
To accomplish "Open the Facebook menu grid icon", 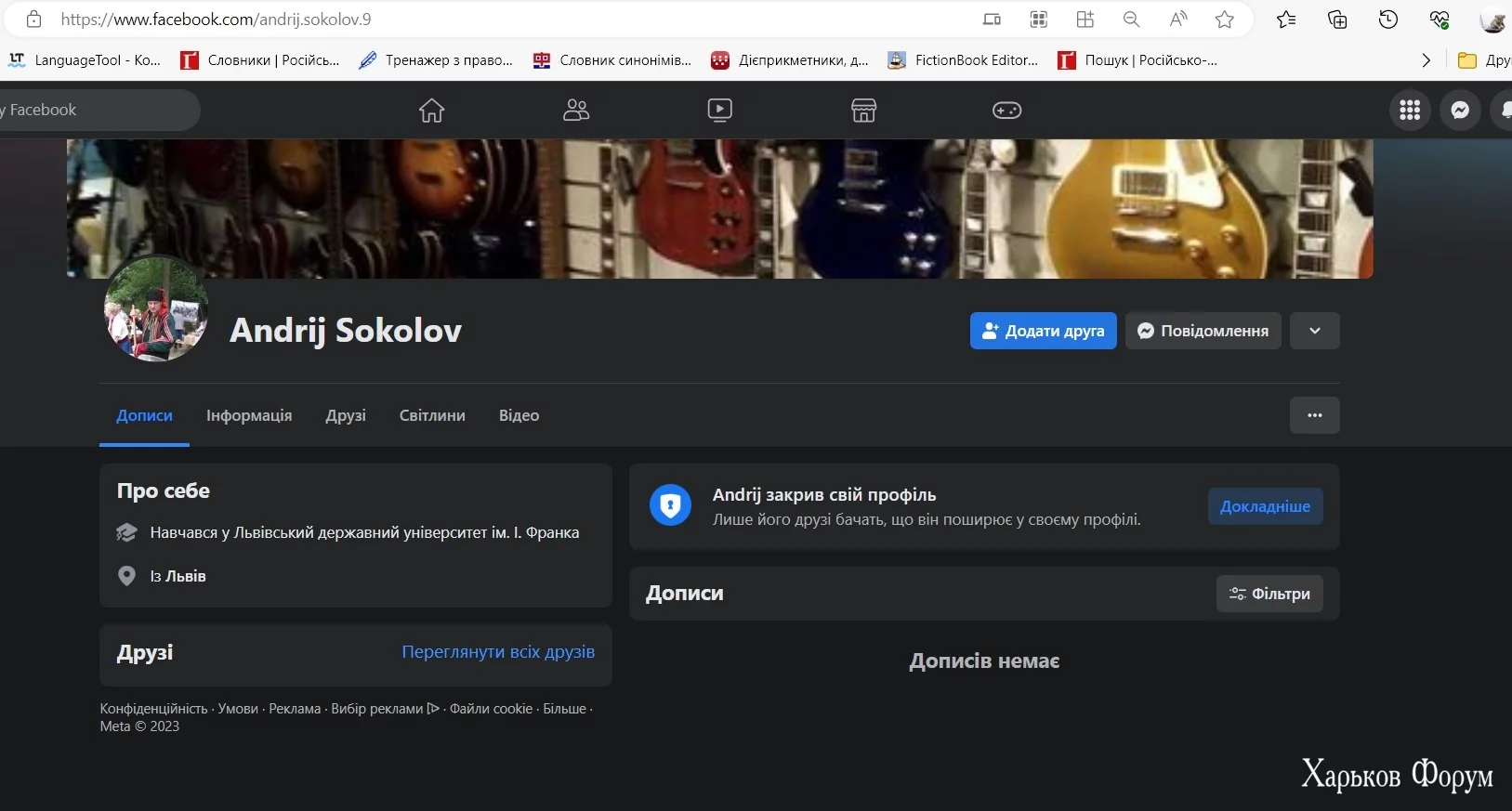I will point(1410,110).
